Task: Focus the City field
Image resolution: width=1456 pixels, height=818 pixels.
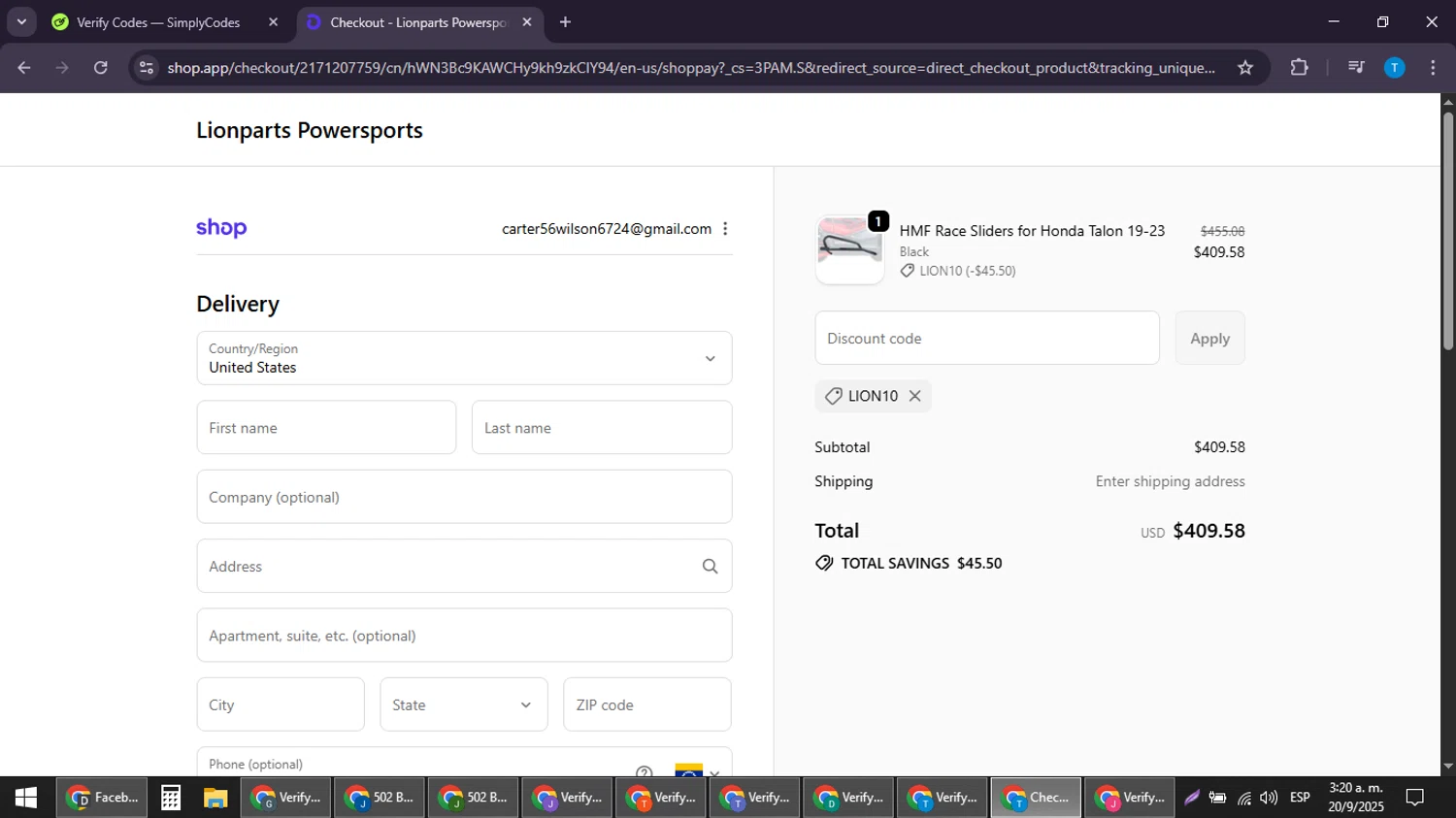Action: (281, 704)
